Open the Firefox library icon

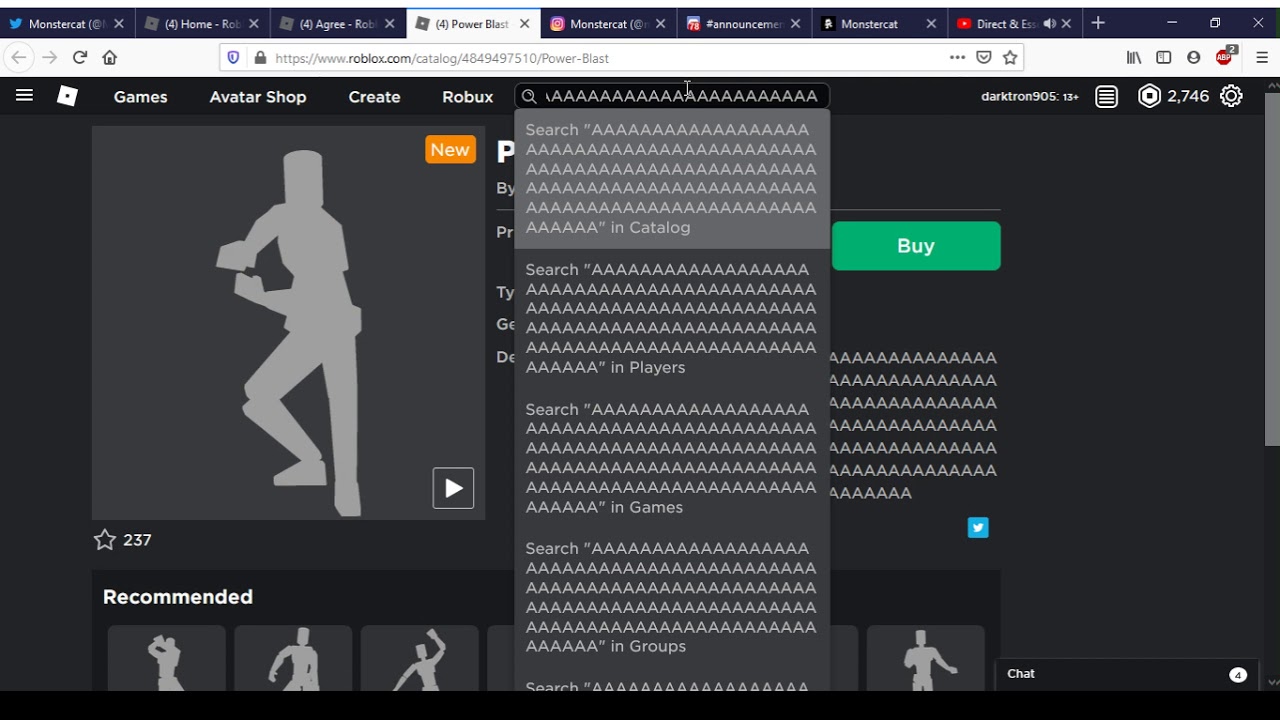(1134, 58)
